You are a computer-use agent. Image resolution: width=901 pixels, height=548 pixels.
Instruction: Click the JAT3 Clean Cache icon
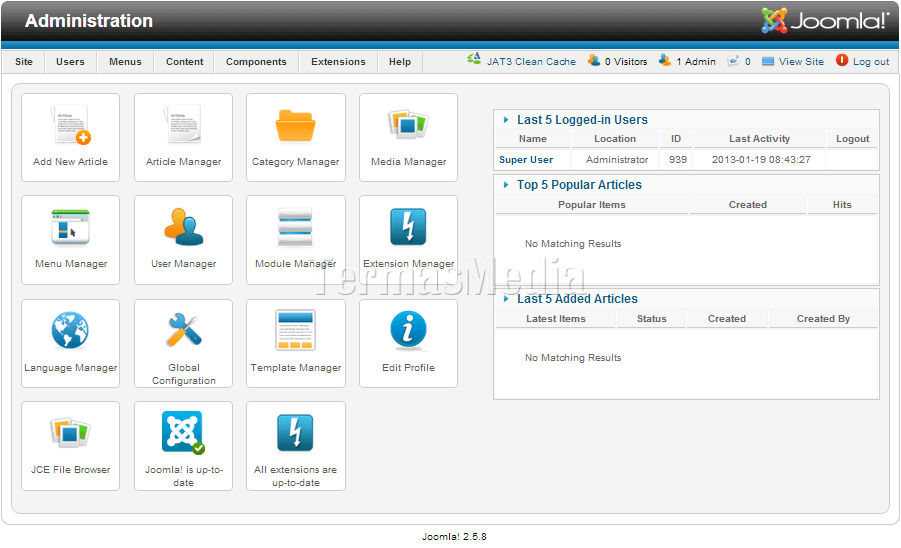[x=474, y=59]
